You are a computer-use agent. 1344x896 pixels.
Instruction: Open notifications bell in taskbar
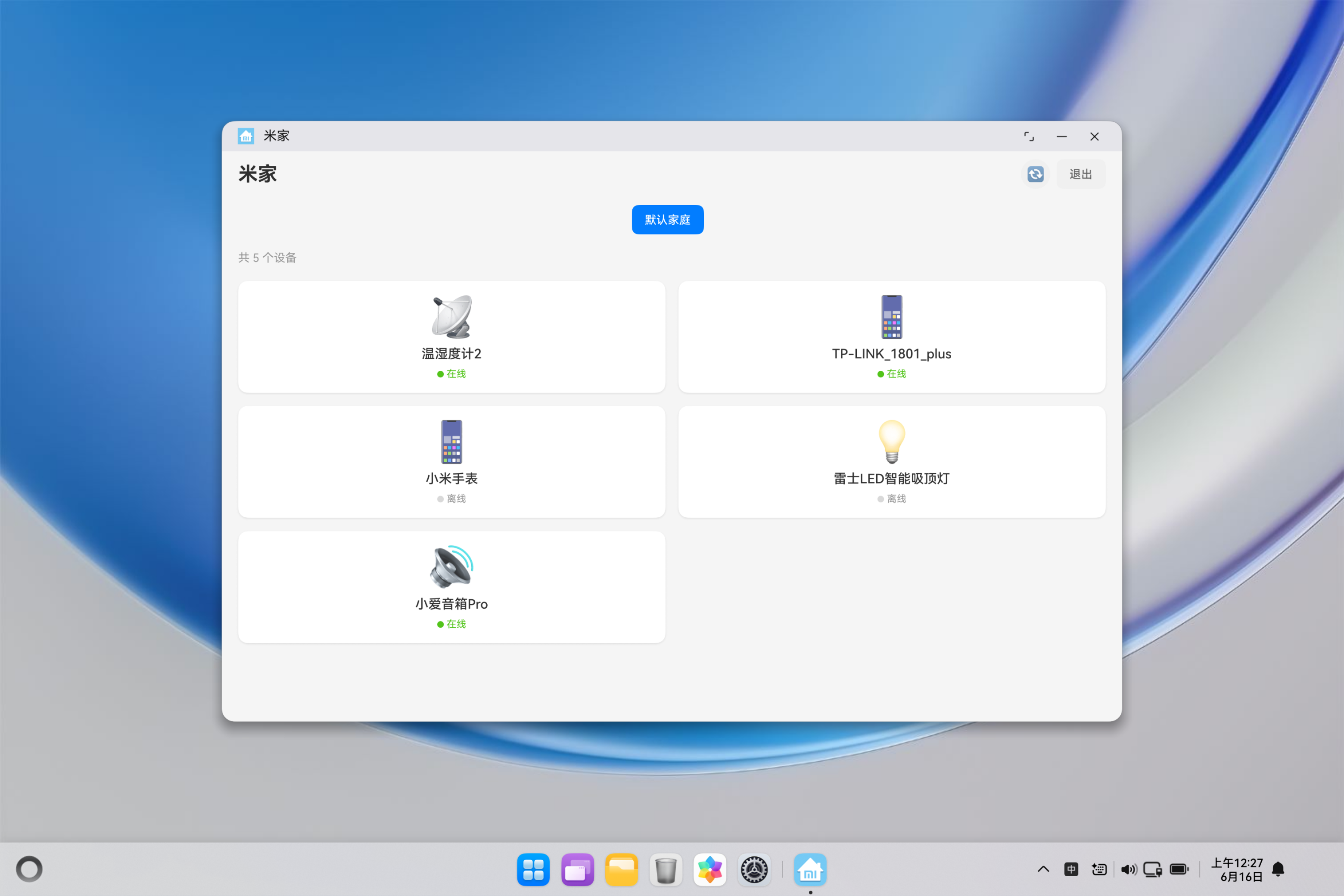pyautogui.click(x=1278, y=869)
